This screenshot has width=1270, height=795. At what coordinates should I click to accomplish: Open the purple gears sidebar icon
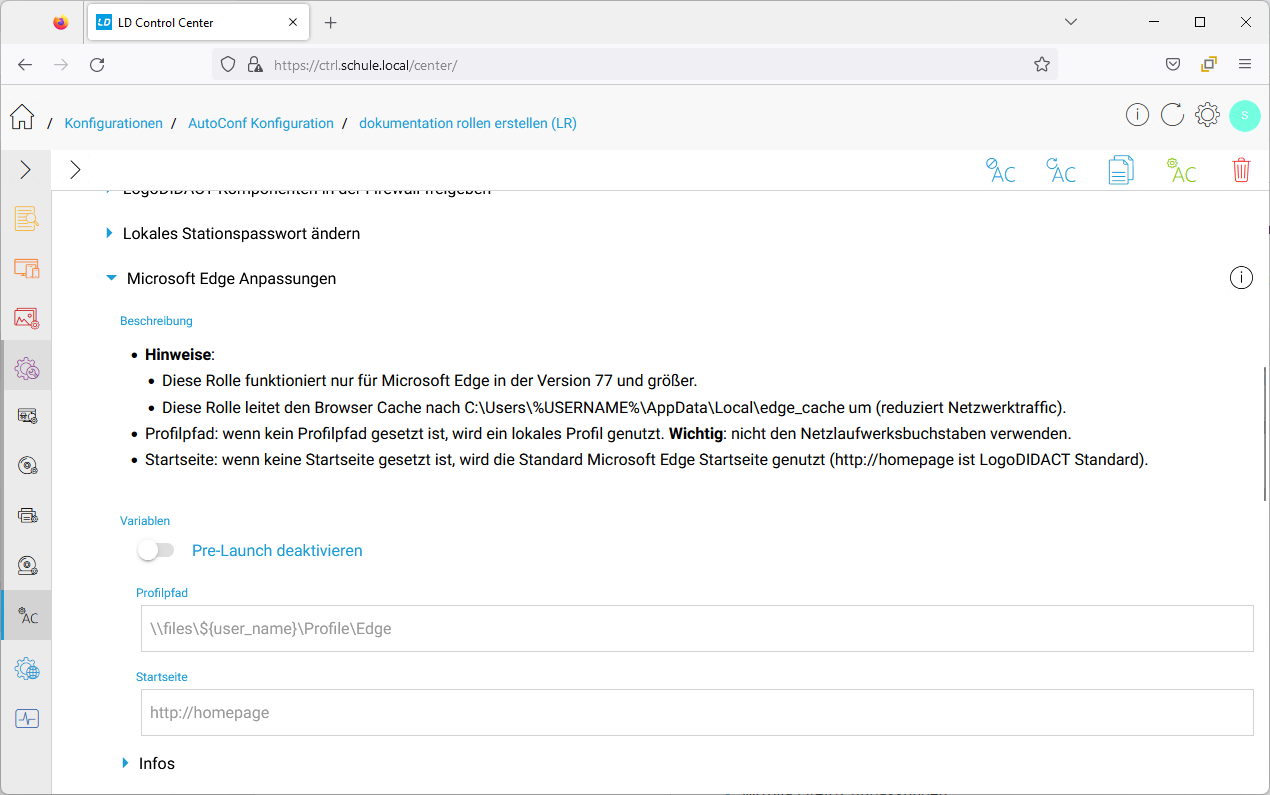tap(26, 368)
